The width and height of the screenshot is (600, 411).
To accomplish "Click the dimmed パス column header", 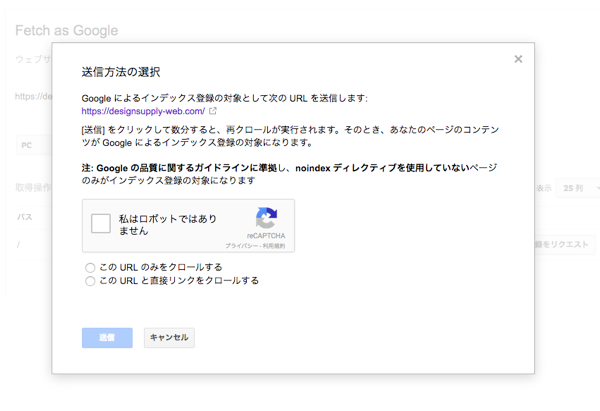I will click(x=24, y=217).
